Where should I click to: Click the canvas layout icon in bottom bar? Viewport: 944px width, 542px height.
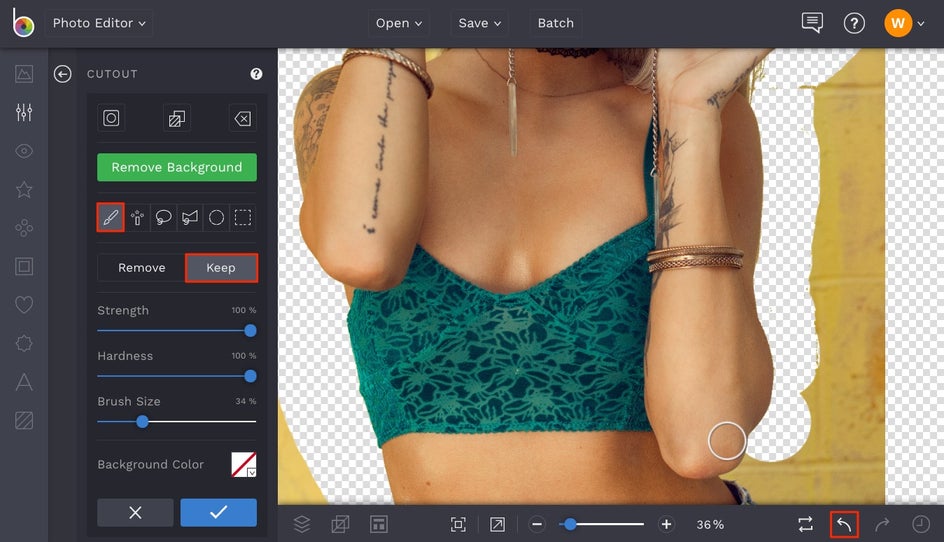coord(379,525)
